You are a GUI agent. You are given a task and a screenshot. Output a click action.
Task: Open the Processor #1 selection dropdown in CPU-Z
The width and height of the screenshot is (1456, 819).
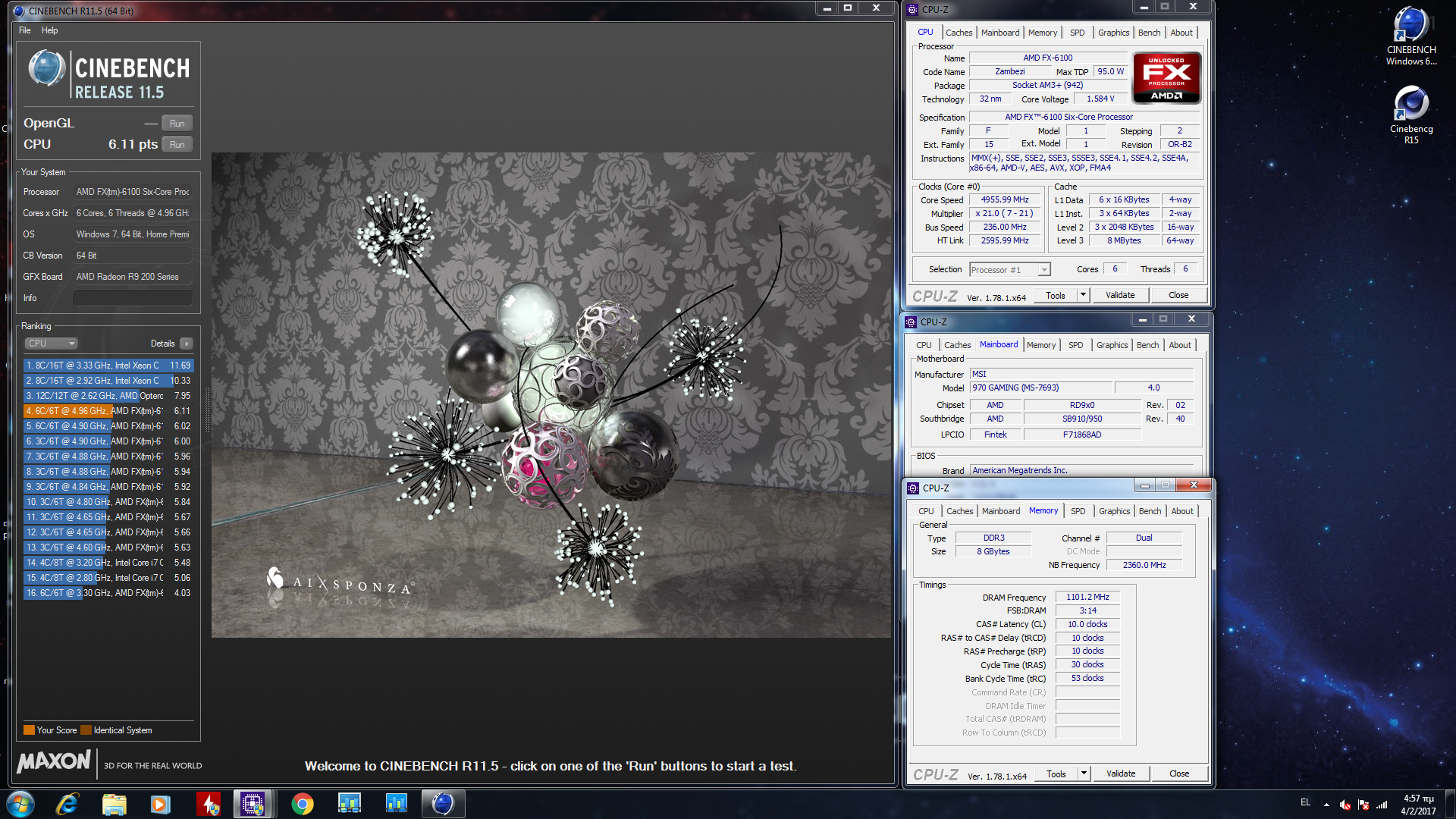[x=1010, y=270]
